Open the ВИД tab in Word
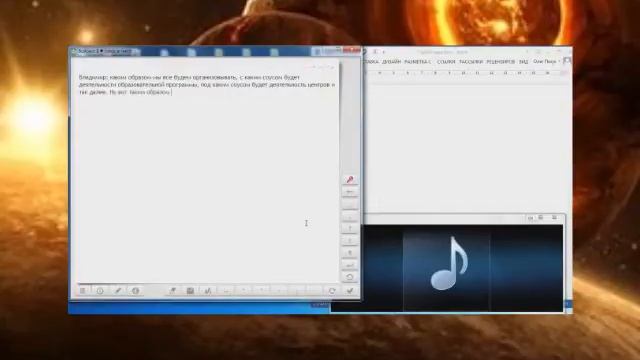The image size is (640, 360). pyautogui.click(x=523, y=62)
